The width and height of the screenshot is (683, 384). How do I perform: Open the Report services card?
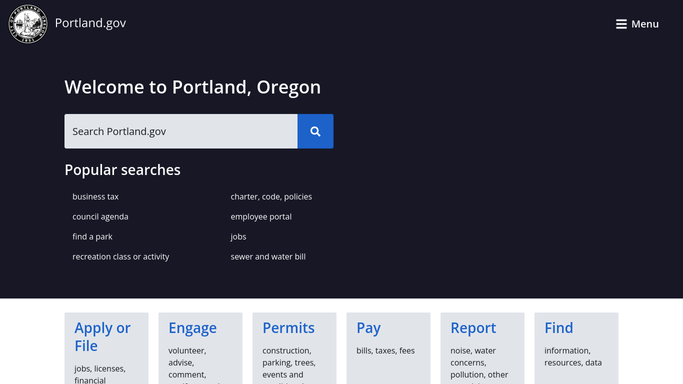point(482,348)
